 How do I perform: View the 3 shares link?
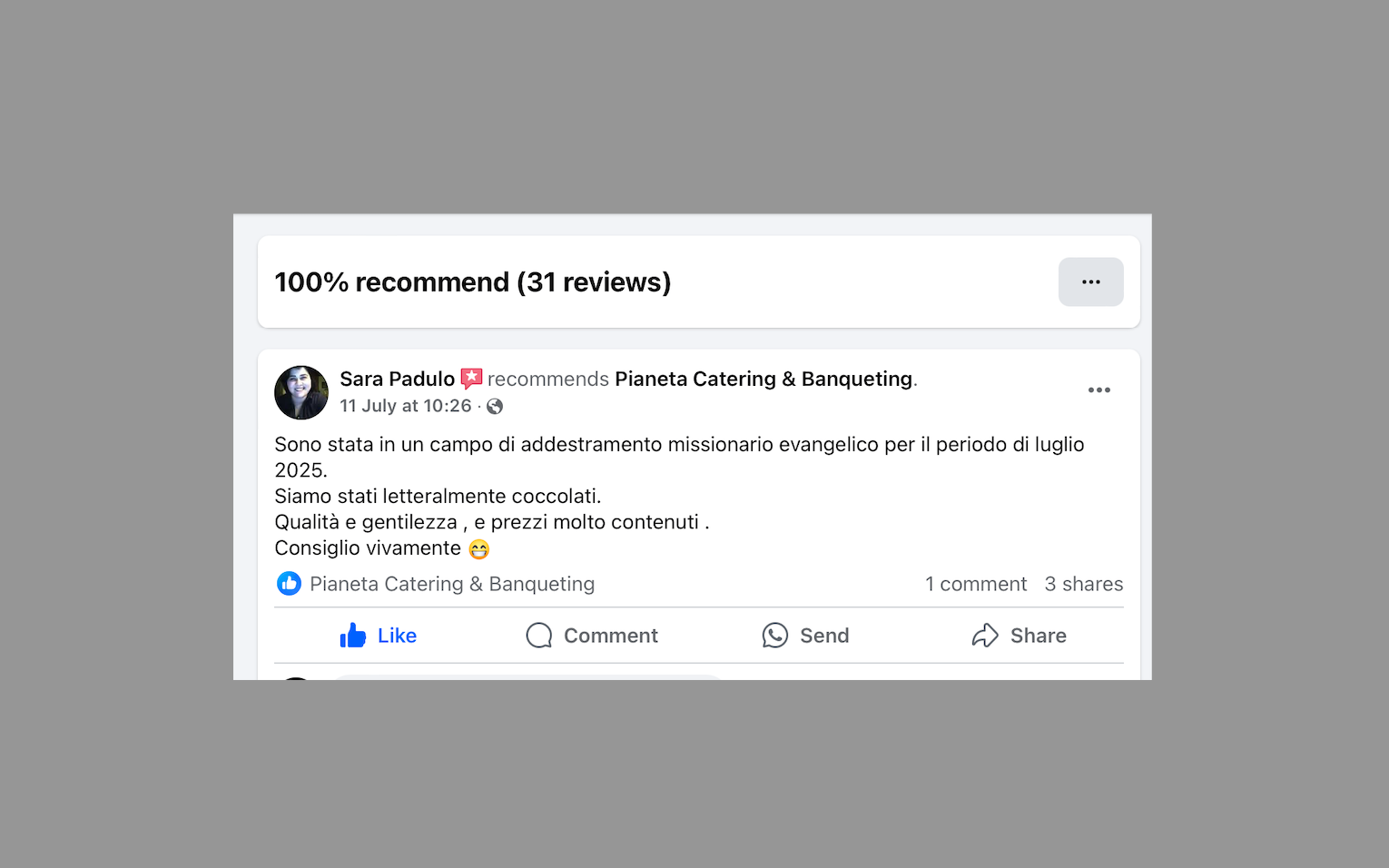click(1084, 584)
